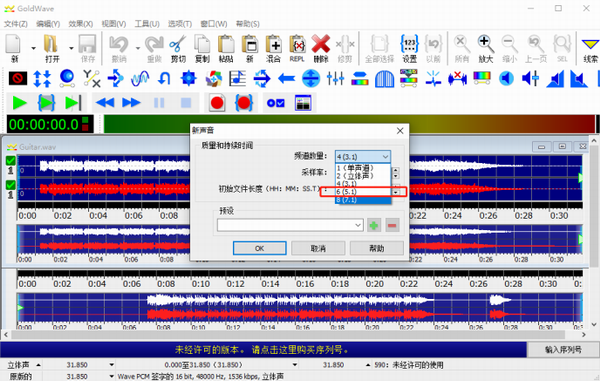Click 取消 to cancel the dialog

(318, 248)
